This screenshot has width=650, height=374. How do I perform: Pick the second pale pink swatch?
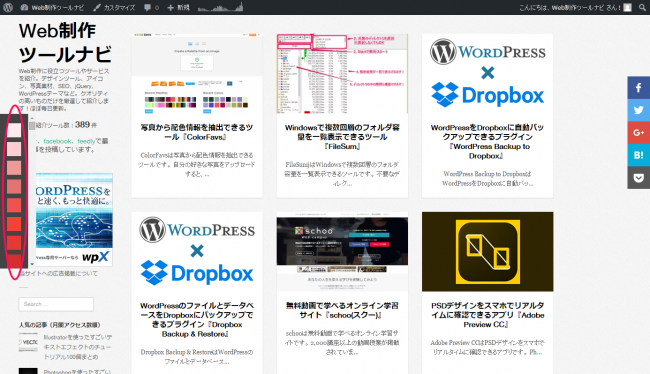14,149
